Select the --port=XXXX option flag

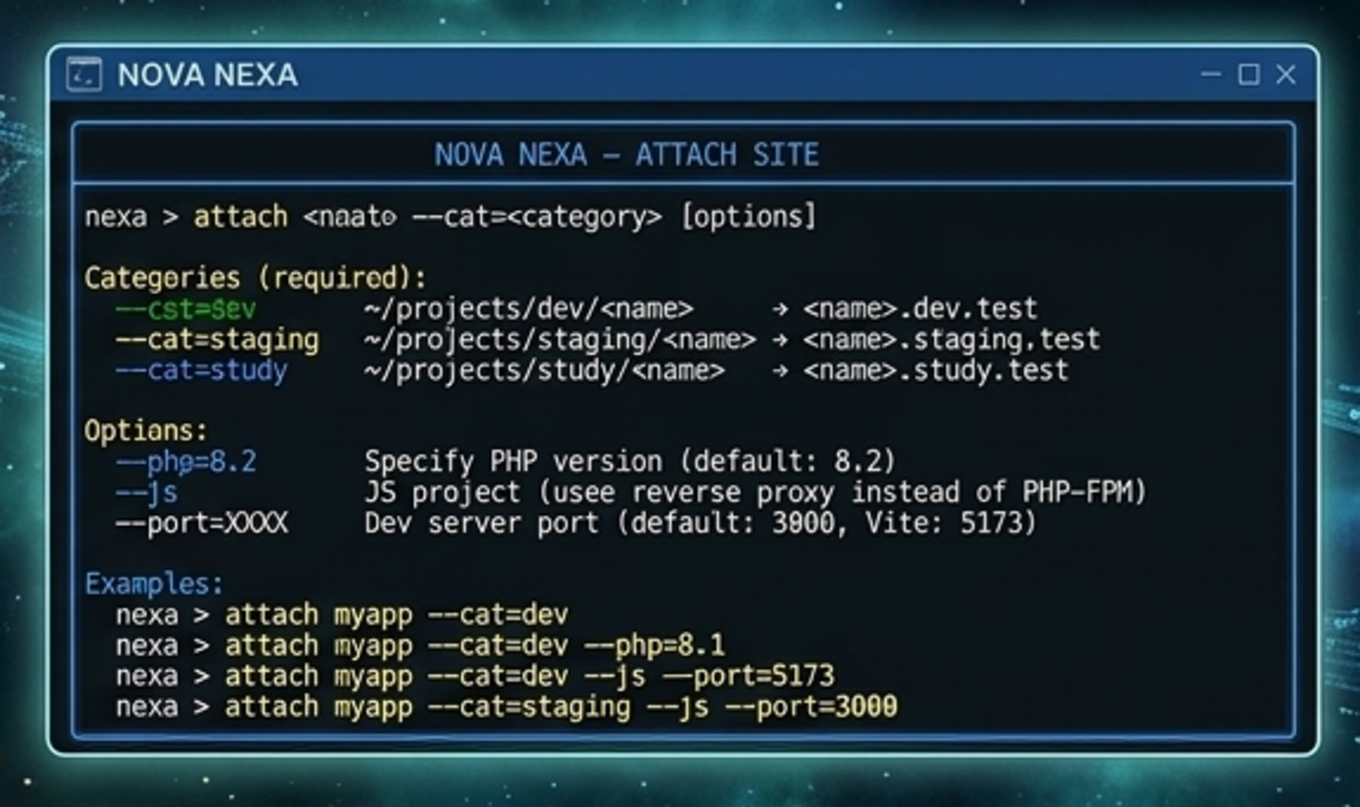click(201, 523)
